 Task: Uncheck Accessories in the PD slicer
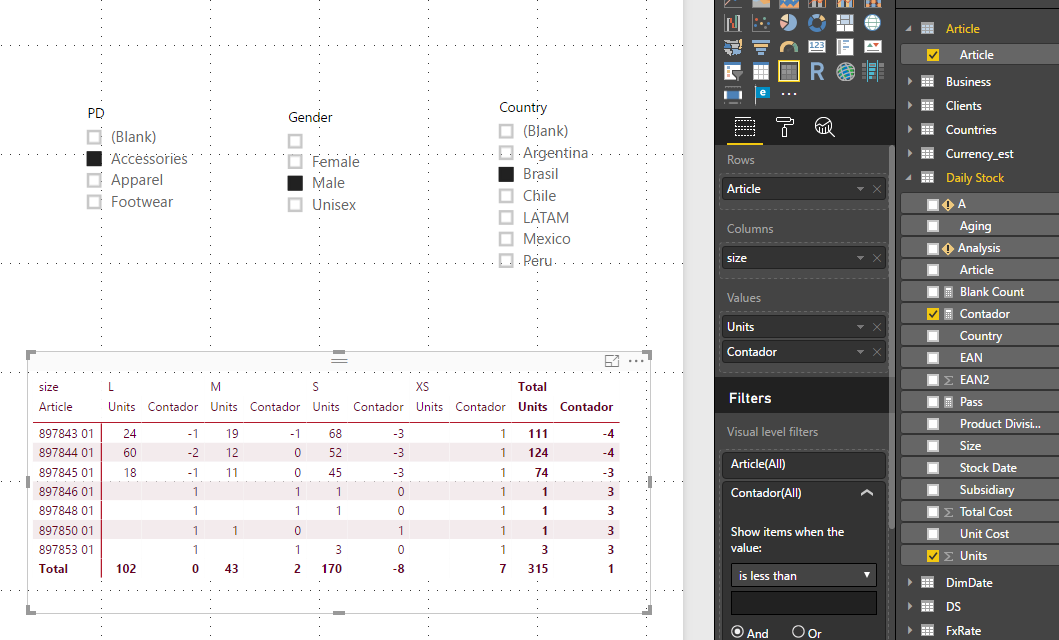pos(94,159)
